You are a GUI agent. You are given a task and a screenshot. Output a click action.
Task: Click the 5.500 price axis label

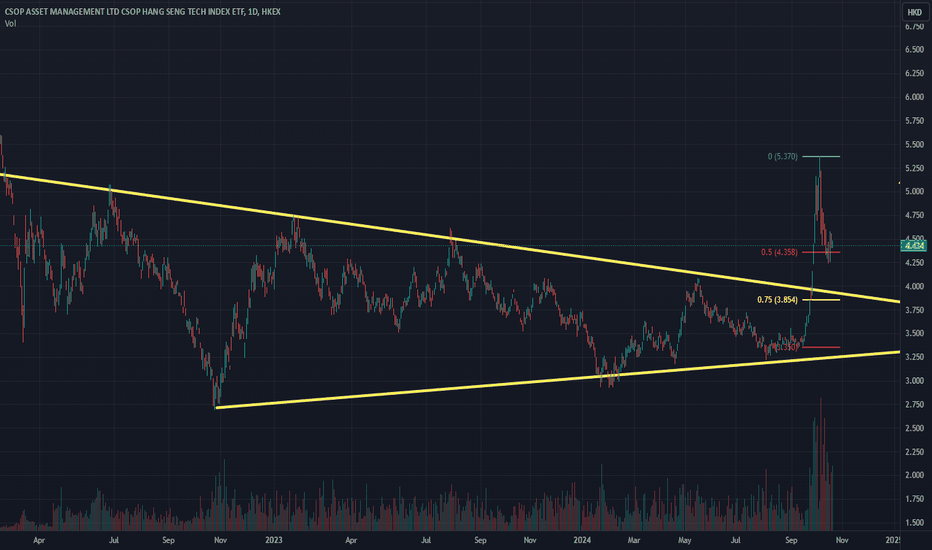click(x=914, y=144)
